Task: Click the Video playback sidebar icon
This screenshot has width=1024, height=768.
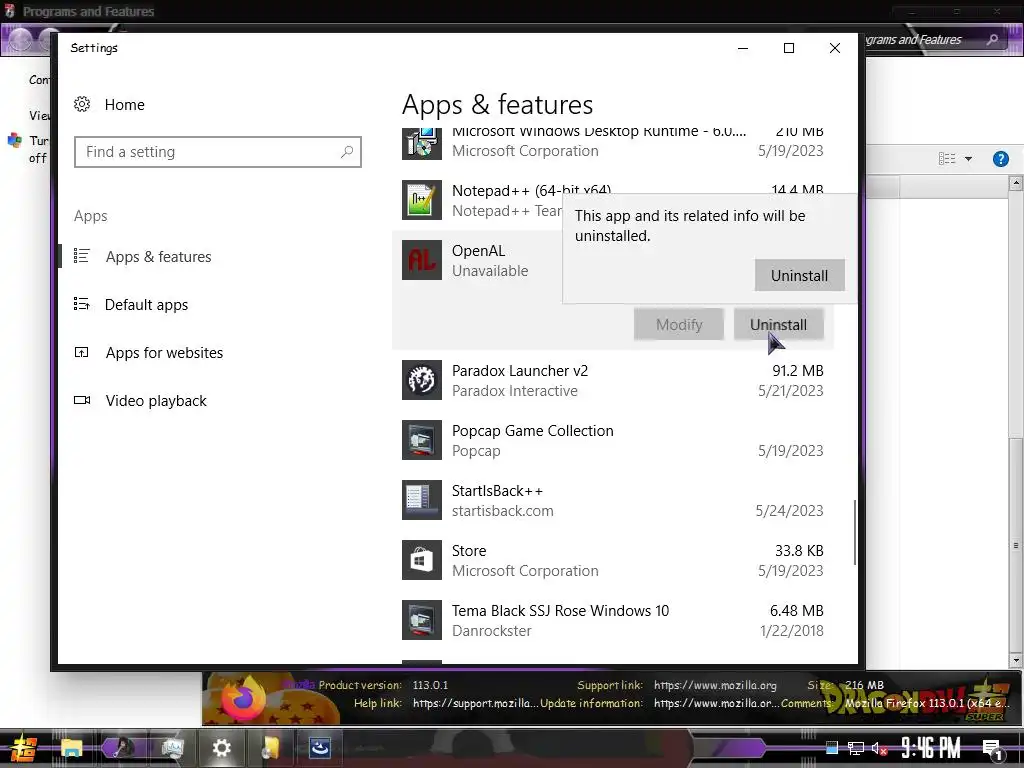Action: pos(82,400)
